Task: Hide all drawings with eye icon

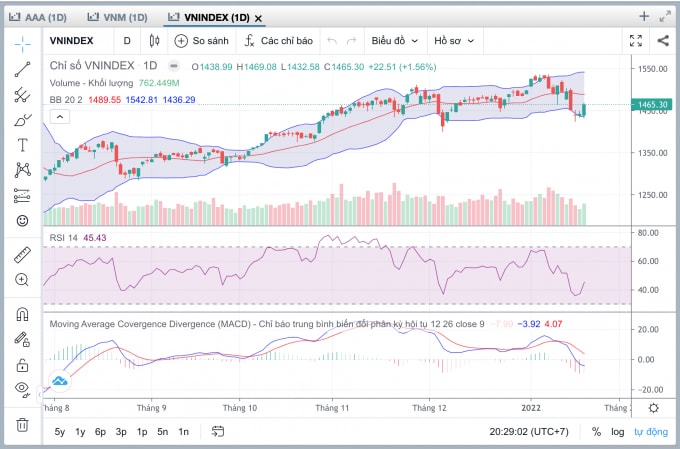Action: click(x=22, y=389)
